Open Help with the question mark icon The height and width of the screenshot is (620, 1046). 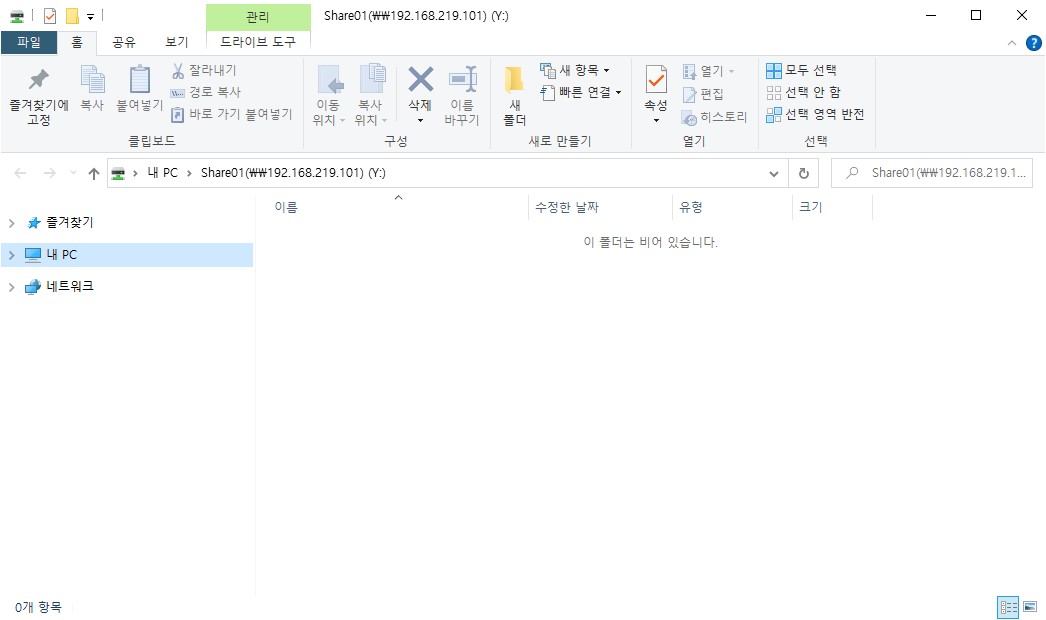(x=1033, y=43)
